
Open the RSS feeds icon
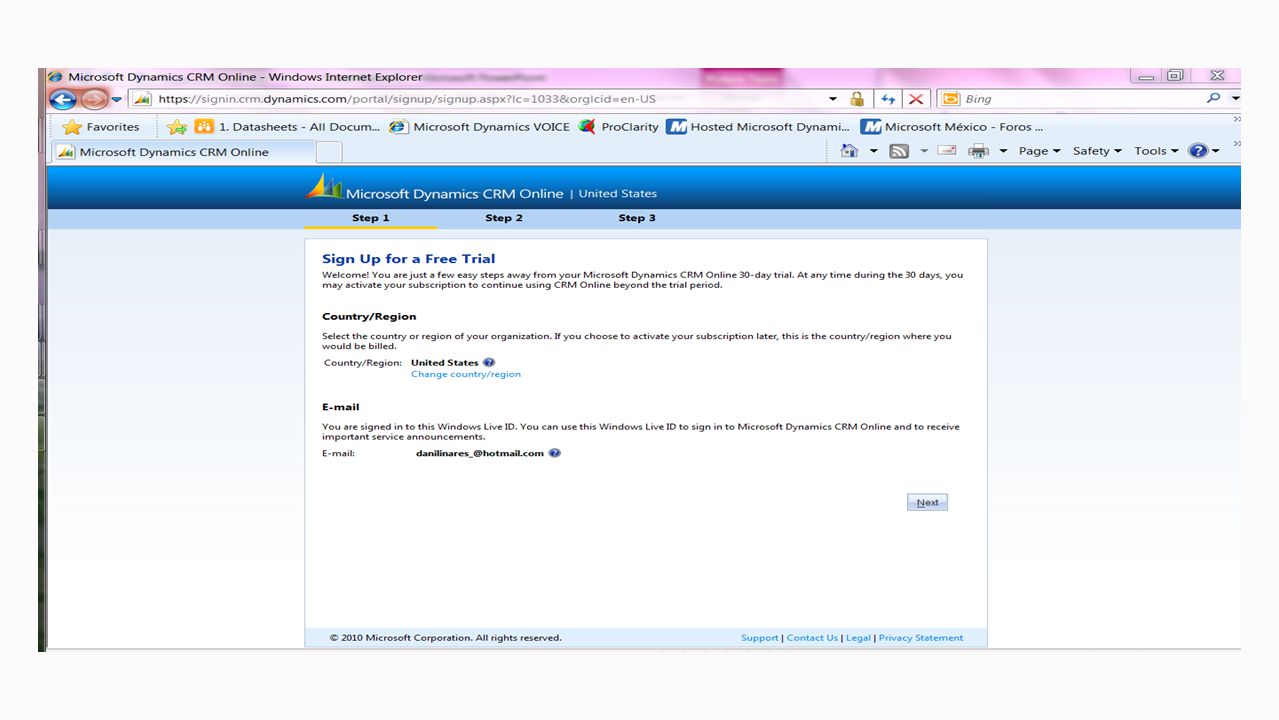click(899, 151)
